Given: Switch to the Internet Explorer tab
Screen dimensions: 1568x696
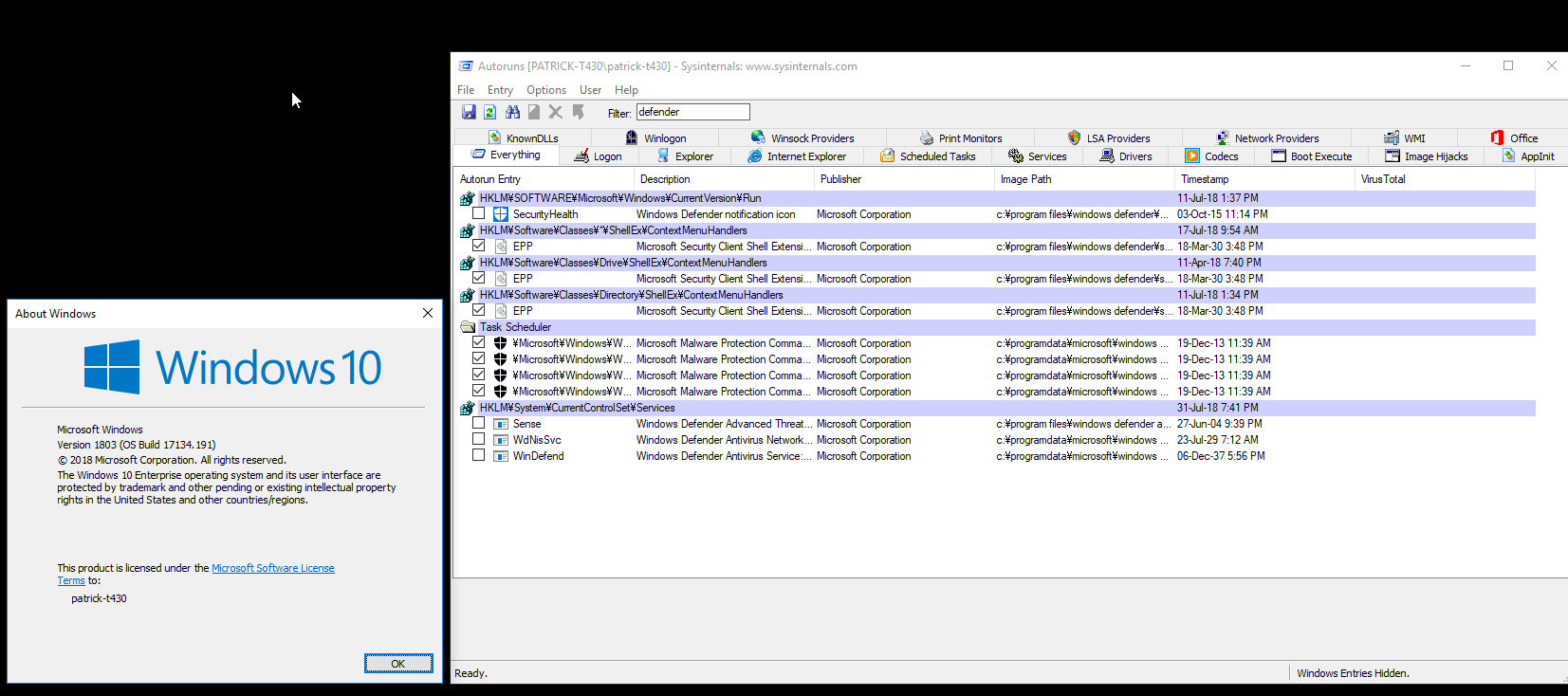Looking at the screenshot, I should tap(797, 156).
